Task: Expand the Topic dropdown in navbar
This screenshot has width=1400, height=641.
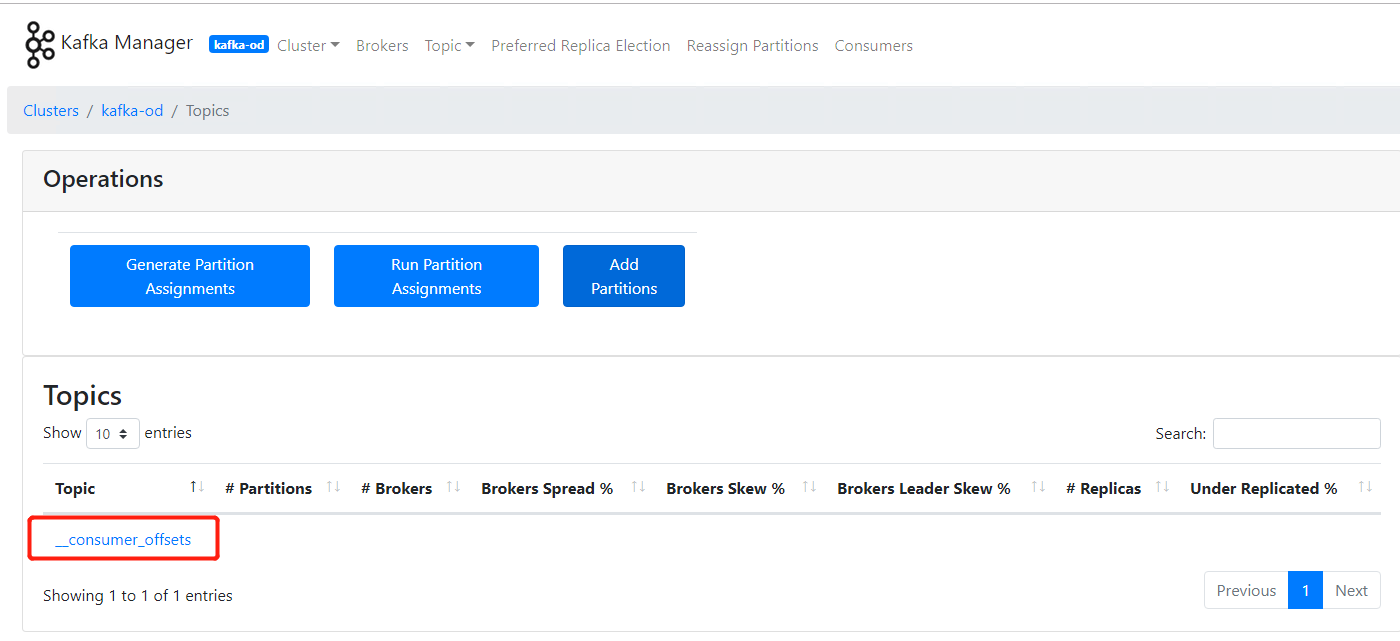Action: click(449, 46)
